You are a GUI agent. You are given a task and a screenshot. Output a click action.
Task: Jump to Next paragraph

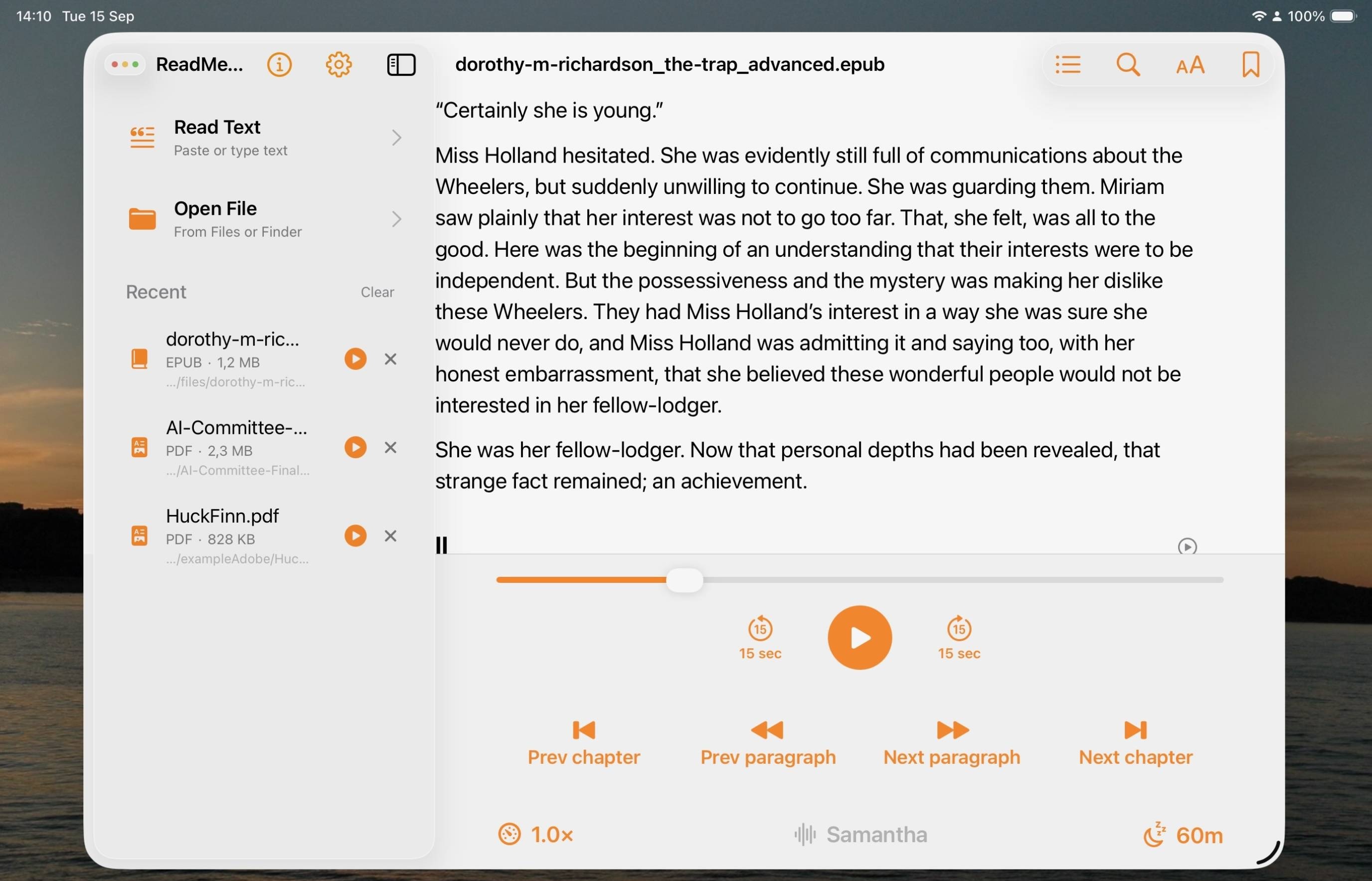952,744
